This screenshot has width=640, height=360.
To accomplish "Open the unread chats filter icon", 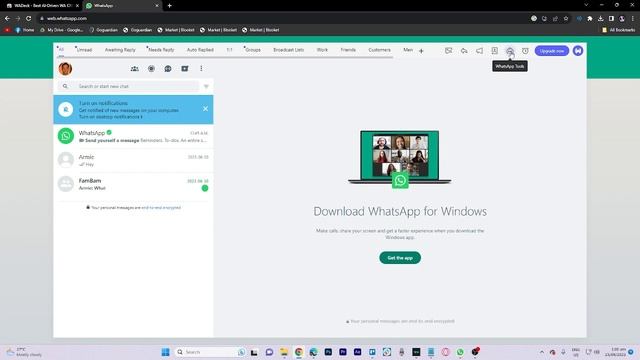I will pyautogui.click(x=206, y=87).
